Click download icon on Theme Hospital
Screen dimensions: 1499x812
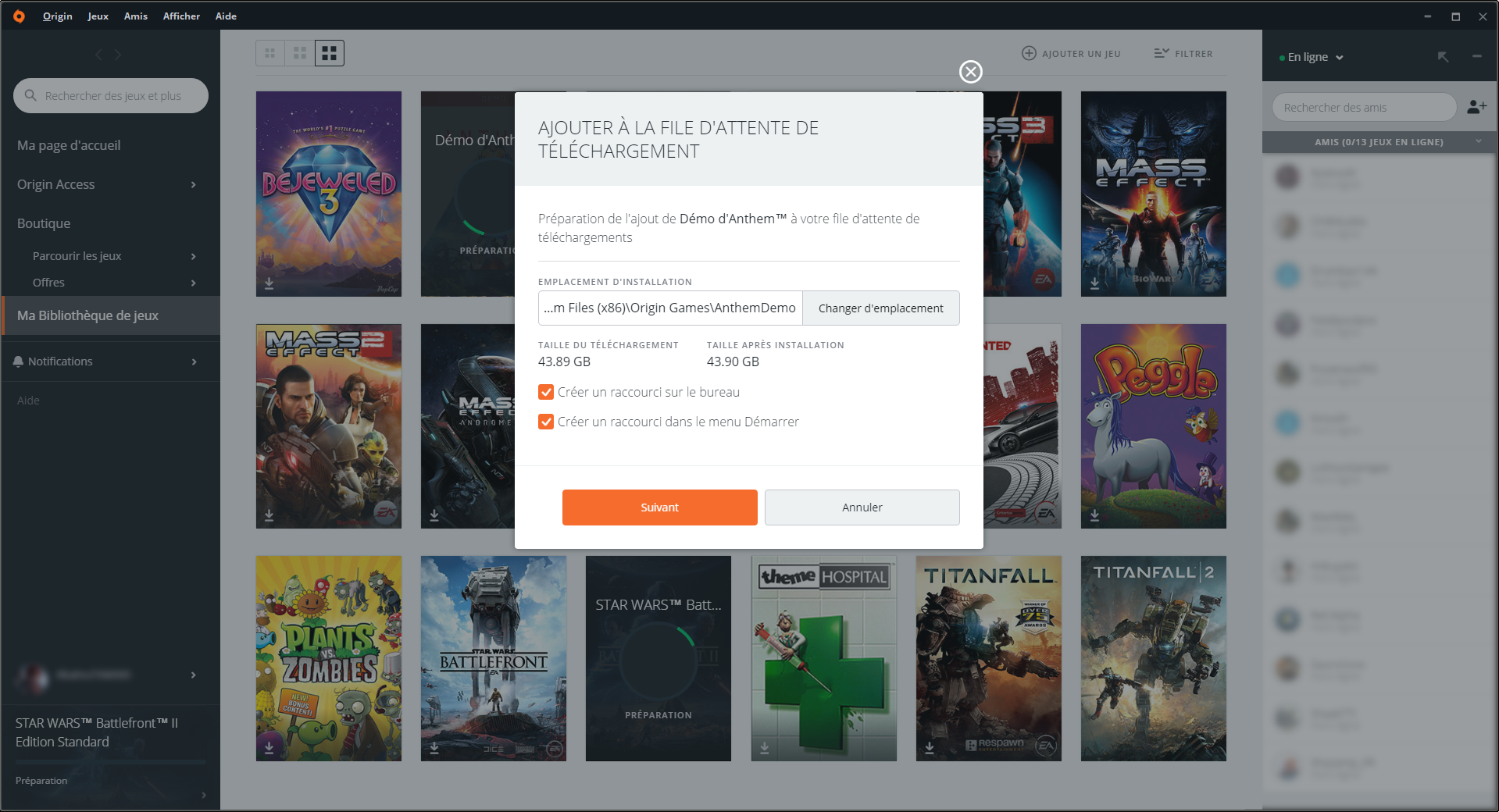tap(764, 747)
